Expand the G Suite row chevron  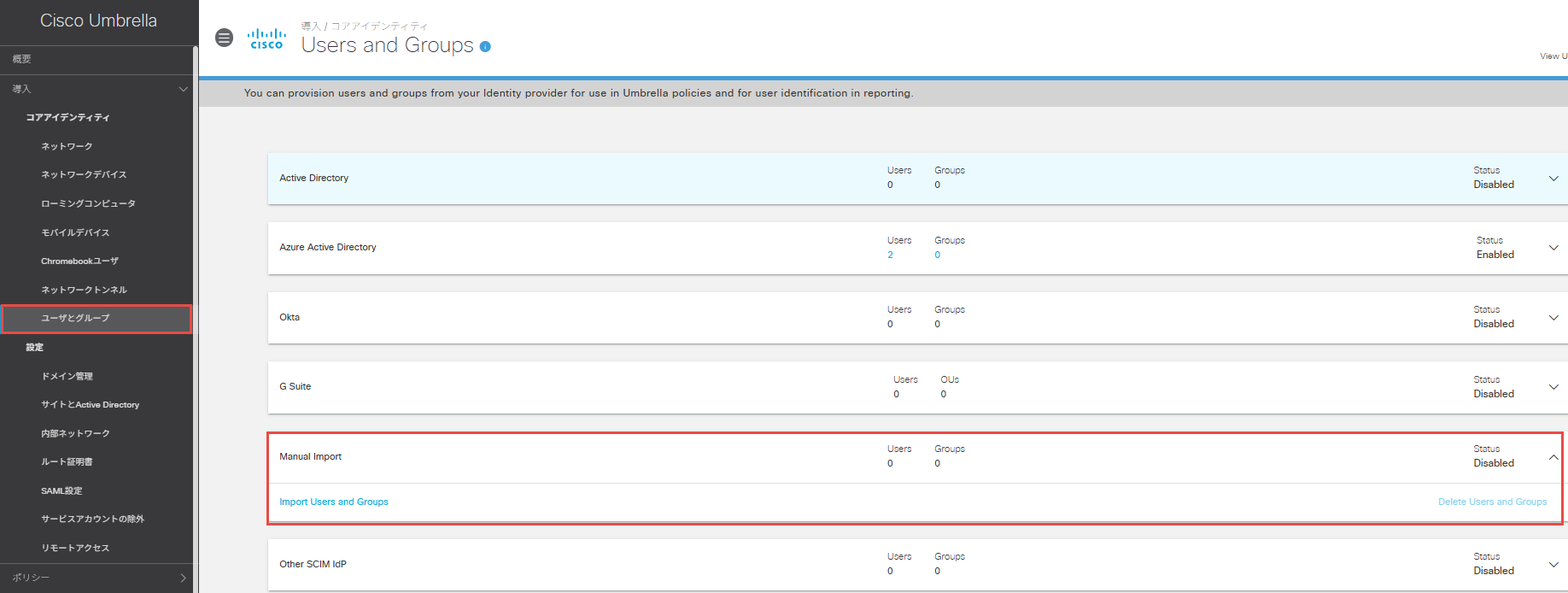1553,387
